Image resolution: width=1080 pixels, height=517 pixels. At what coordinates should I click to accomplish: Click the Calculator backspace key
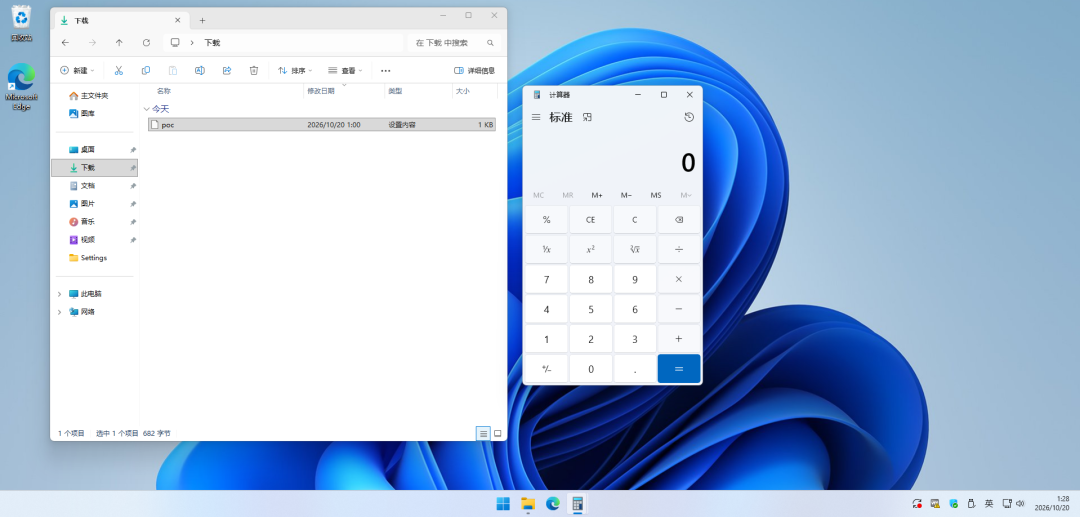678,220
